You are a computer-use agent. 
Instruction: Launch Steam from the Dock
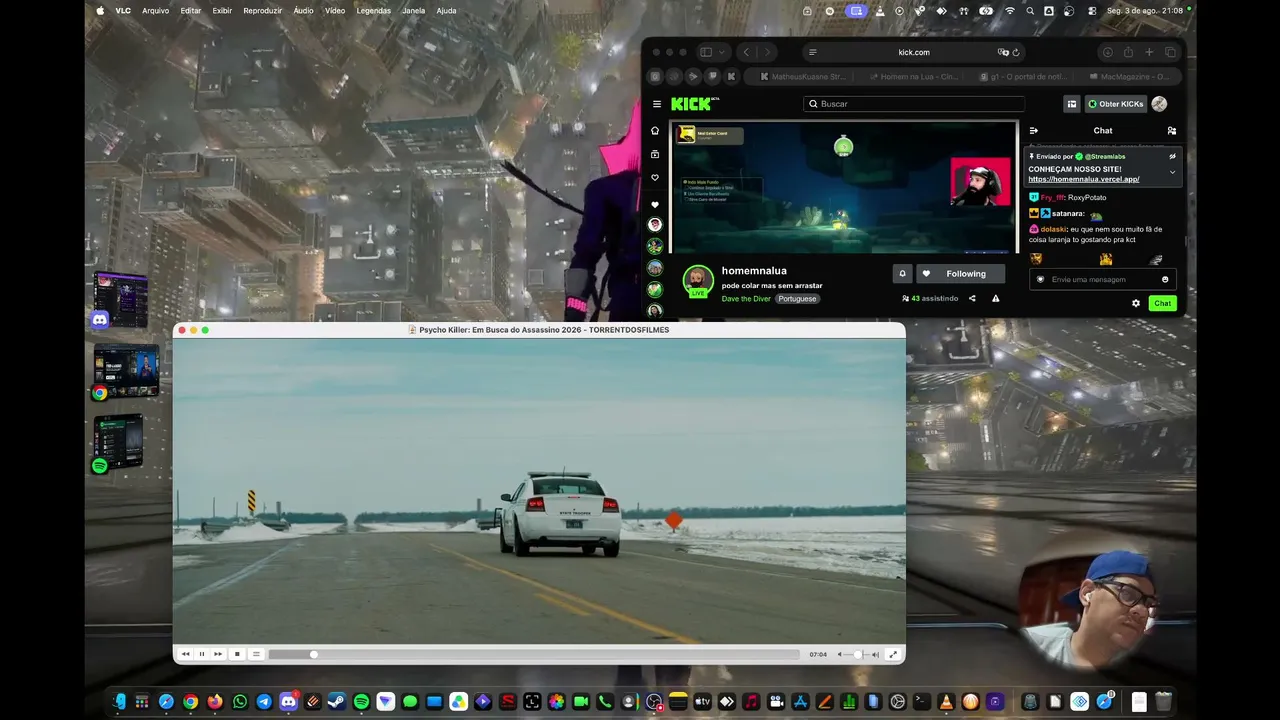(x=337, y=702)
